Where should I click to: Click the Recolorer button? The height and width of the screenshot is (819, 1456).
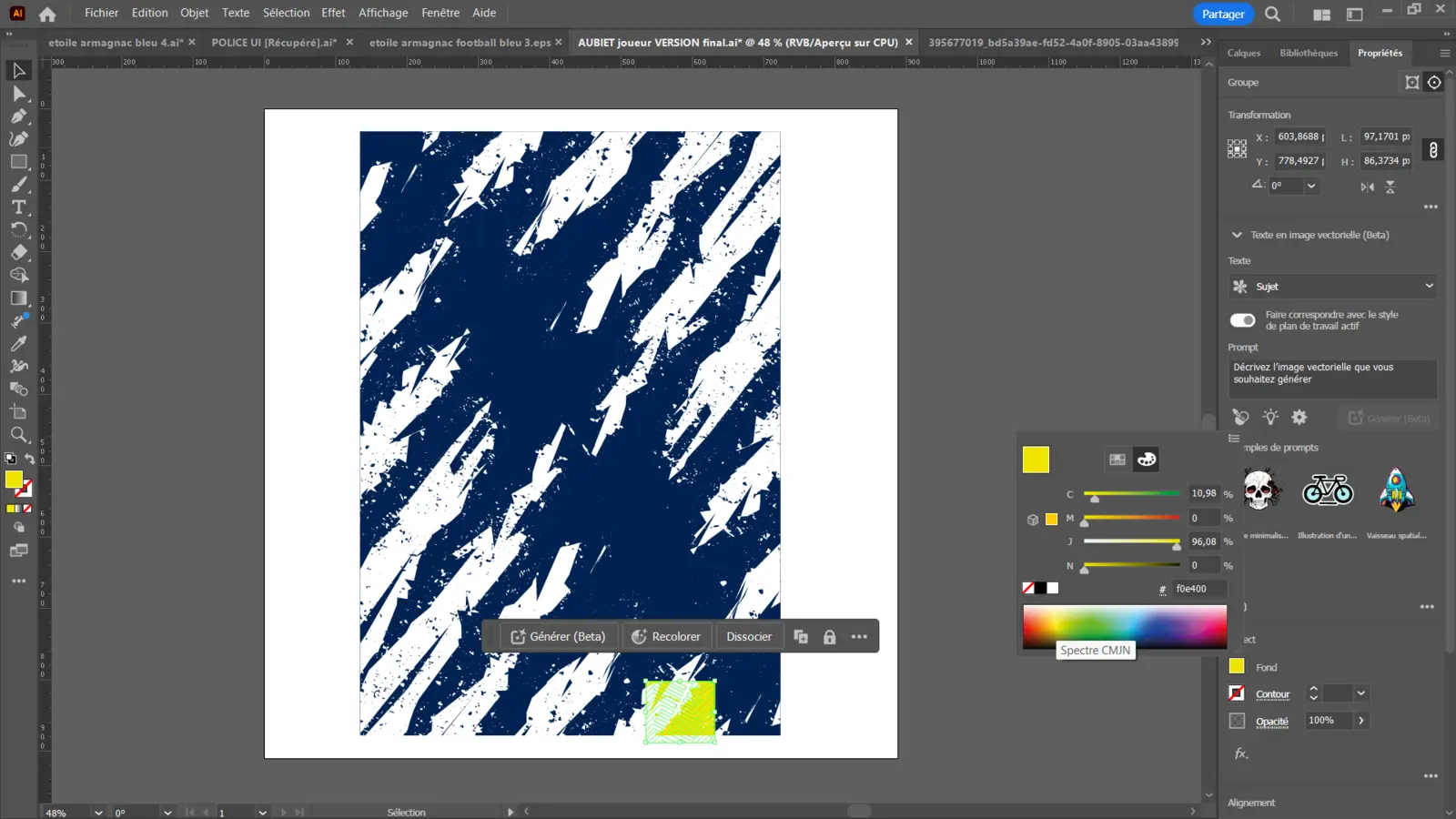point(666,637)
